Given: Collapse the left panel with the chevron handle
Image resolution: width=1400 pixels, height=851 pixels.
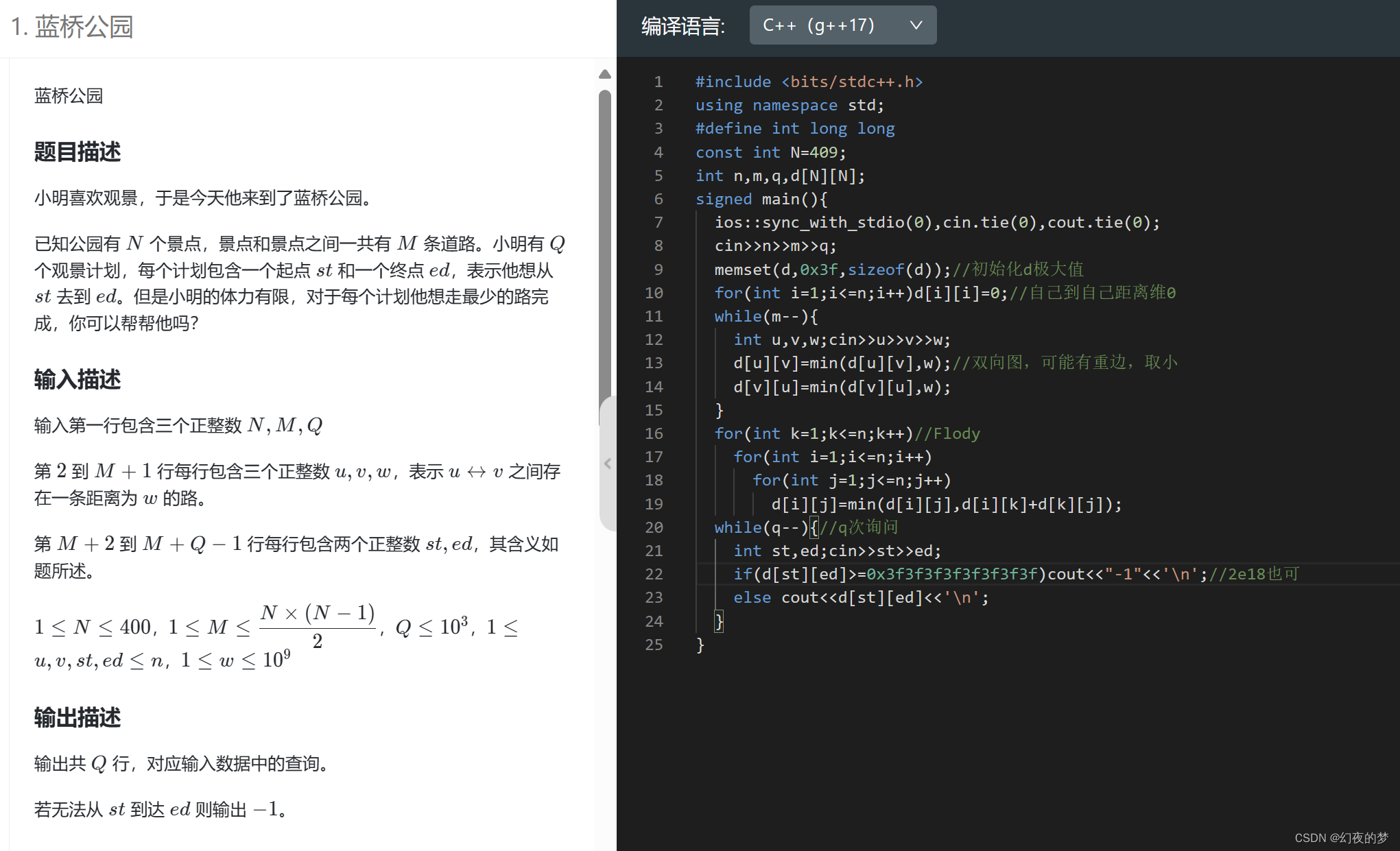Looking at the screenshot, I should coord(608,464).
